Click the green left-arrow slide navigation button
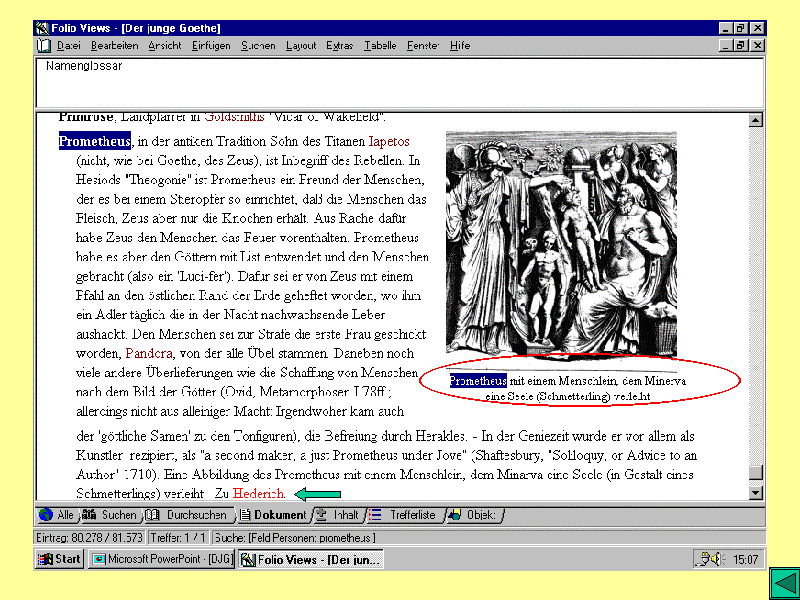 click(x=782, y=582)
